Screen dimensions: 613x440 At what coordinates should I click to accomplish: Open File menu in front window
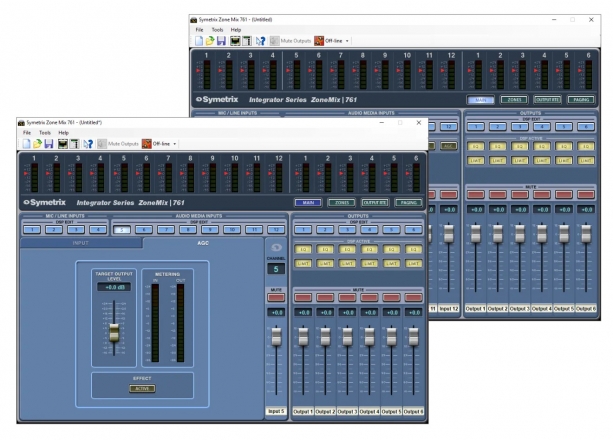point(27,133)
